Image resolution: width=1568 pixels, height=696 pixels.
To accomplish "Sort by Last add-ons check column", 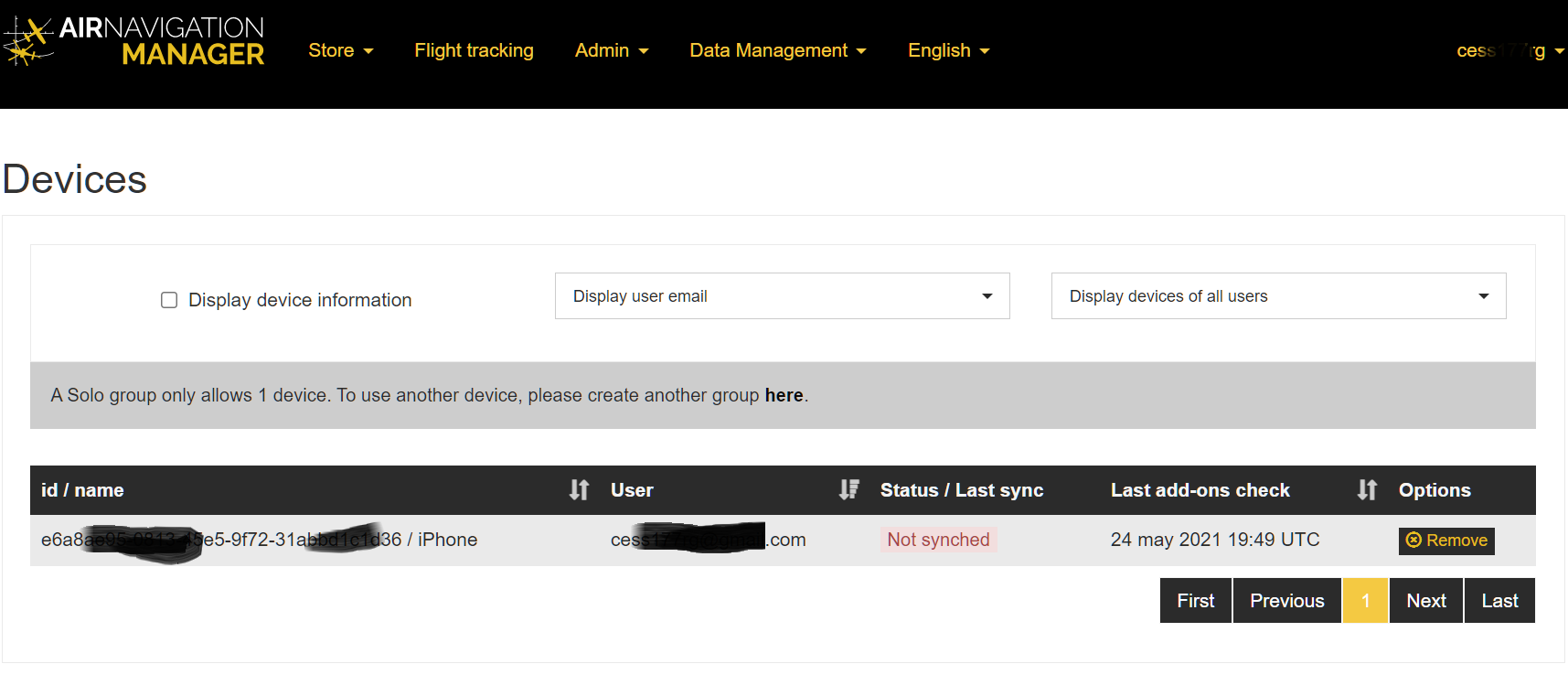I will (1366, 490).
